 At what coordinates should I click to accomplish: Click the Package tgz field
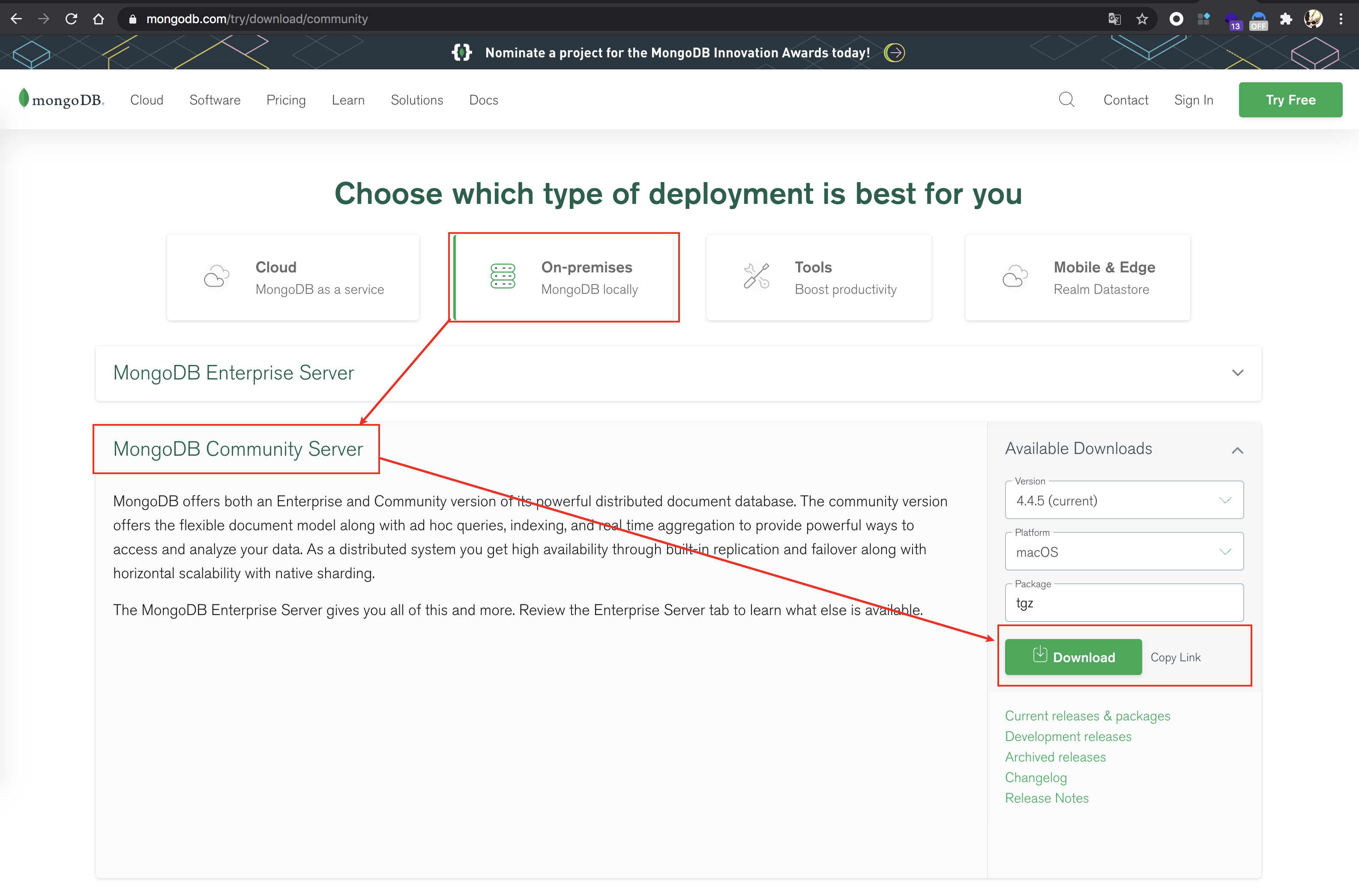tap(1123, 603)
